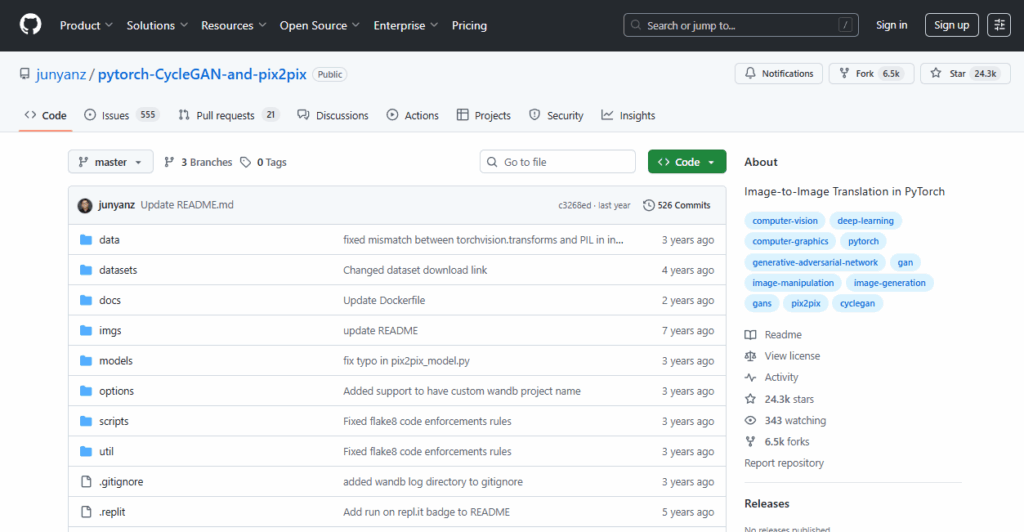Switch to the Pull requests tab

[x=229, y=115]
